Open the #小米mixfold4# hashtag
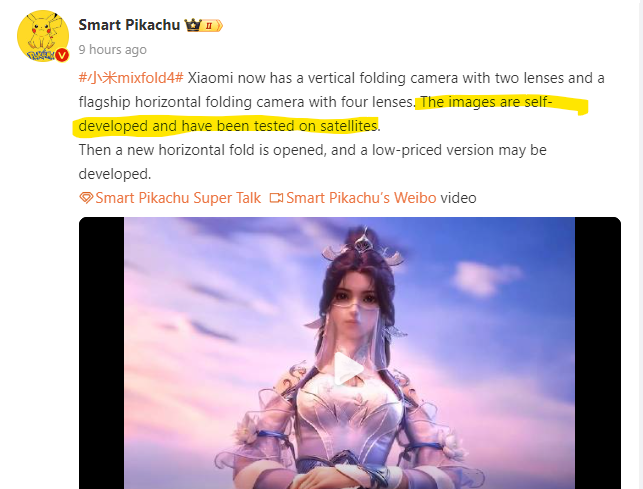Viewport: 643px width, 489px height. (131, 78)
